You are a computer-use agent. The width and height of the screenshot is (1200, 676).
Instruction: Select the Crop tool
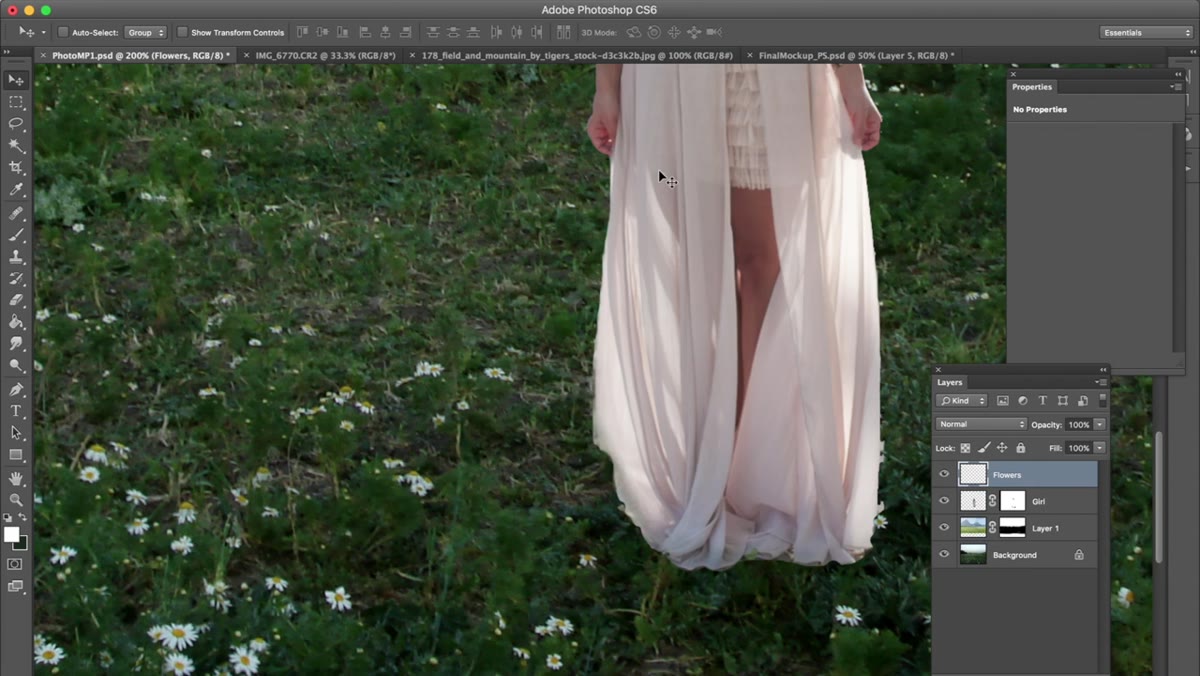16,167
